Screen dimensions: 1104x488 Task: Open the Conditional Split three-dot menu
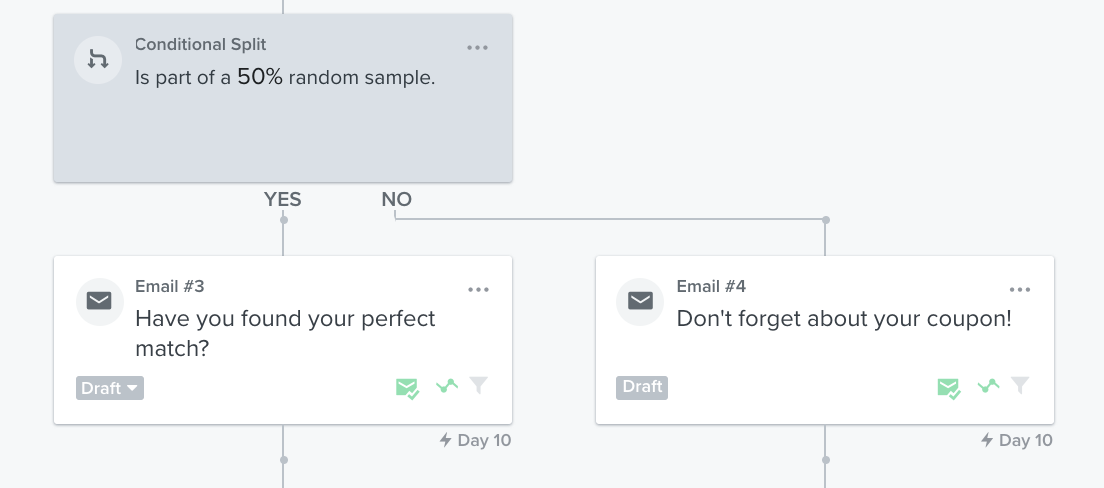[x=477, y=47]
